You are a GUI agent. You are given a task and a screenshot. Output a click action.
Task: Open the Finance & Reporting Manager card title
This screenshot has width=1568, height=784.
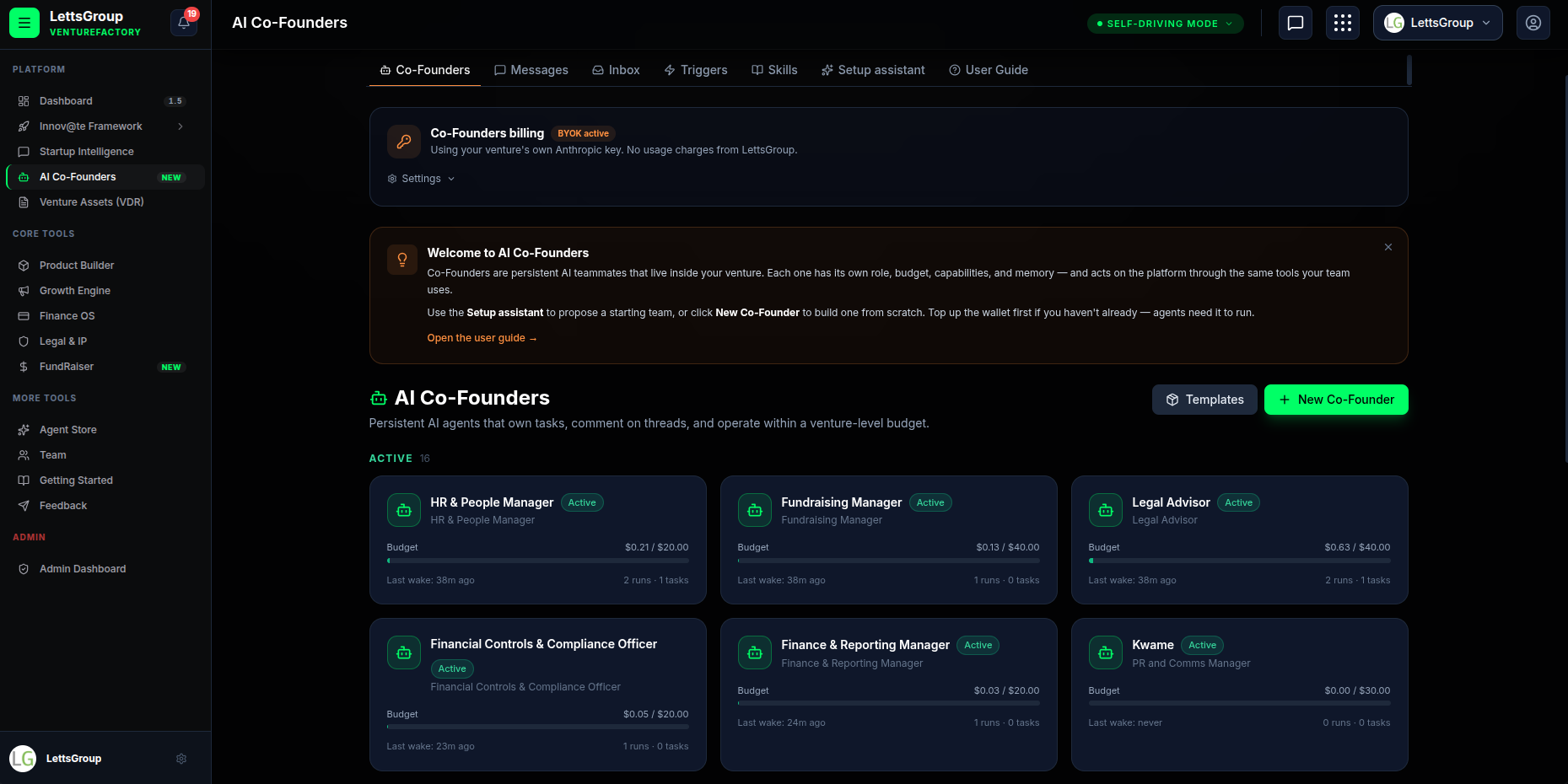(865, 645)
